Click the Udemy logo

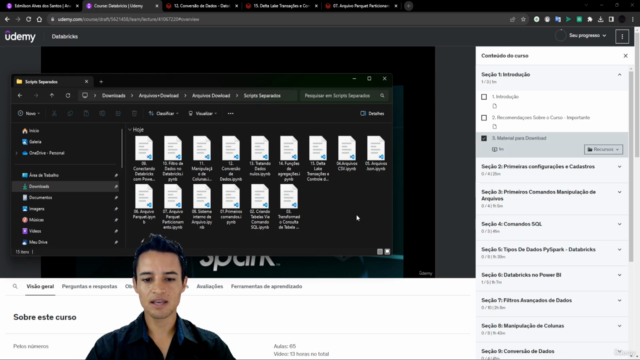[20, 36]
